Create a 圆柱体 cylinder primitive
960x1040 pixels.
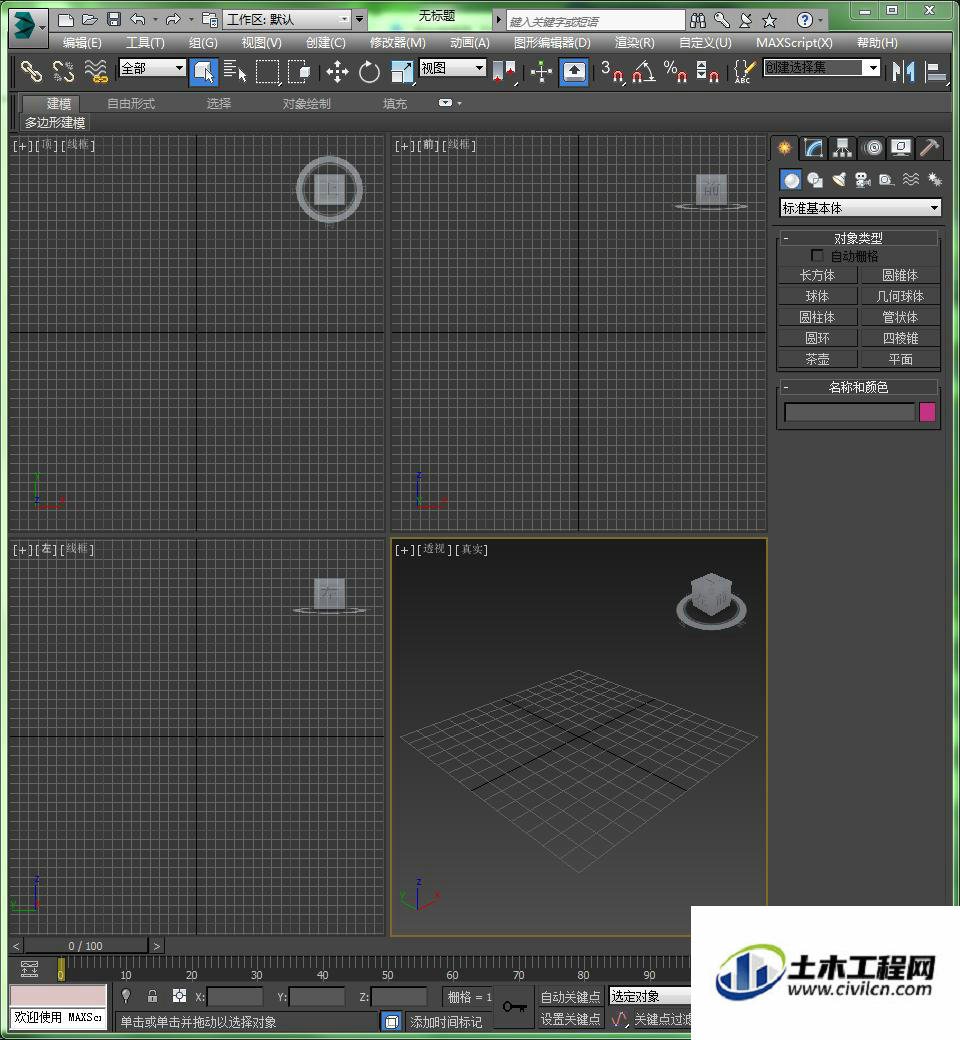coord(817,318)
